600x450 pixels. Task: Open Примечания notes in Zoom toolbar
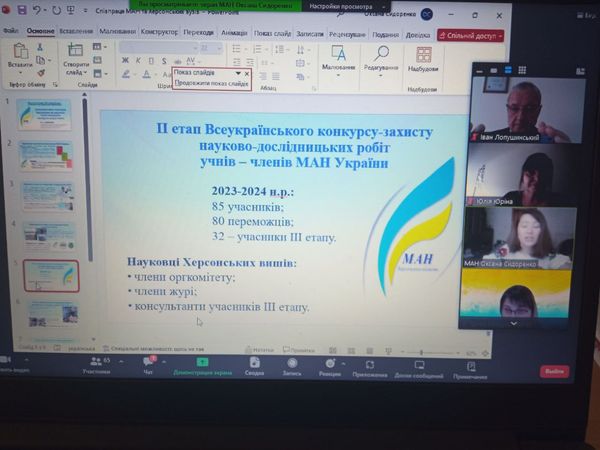coord(470,370)
